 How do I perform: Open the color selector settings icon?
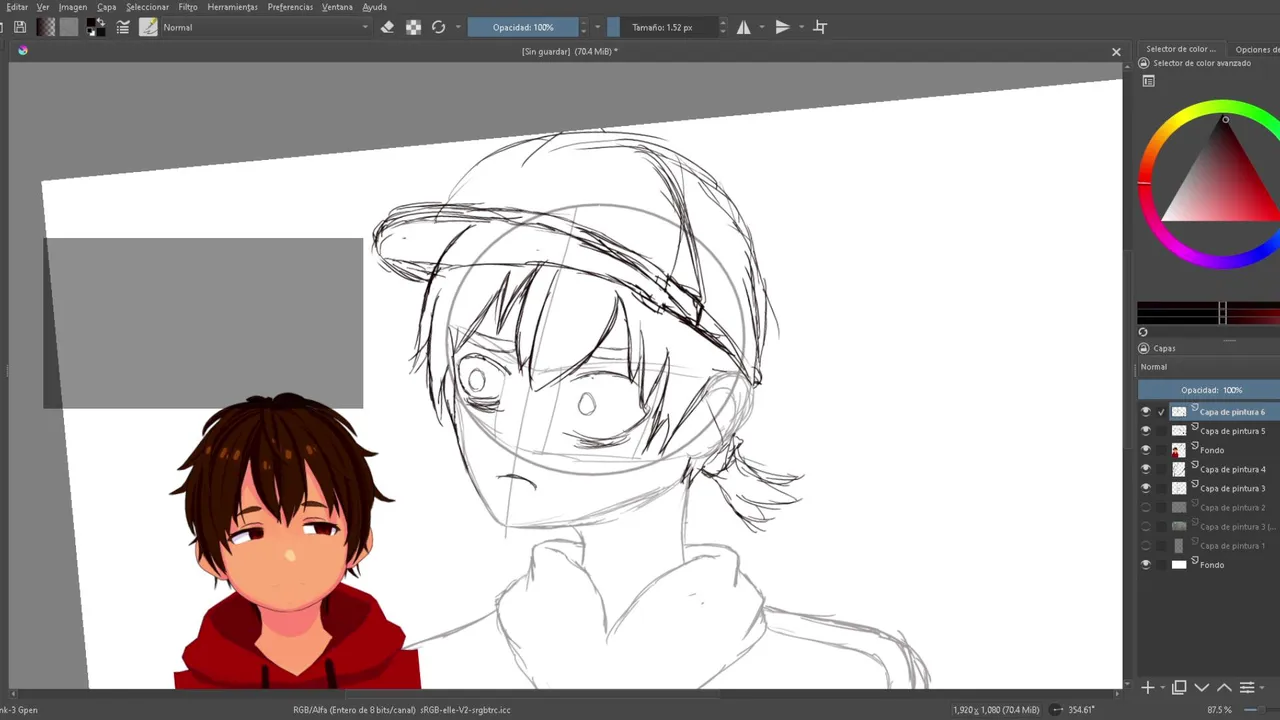[1148, 81]
